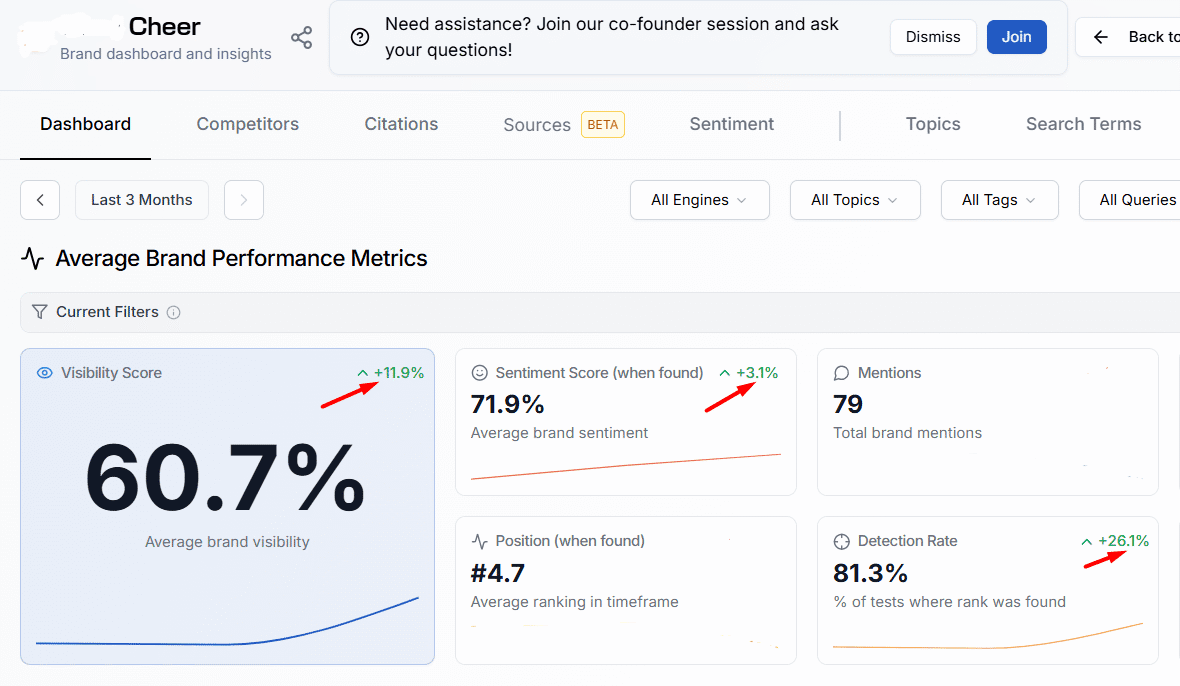
Task: Click the Position pulse icon
Action: (479, 541)
